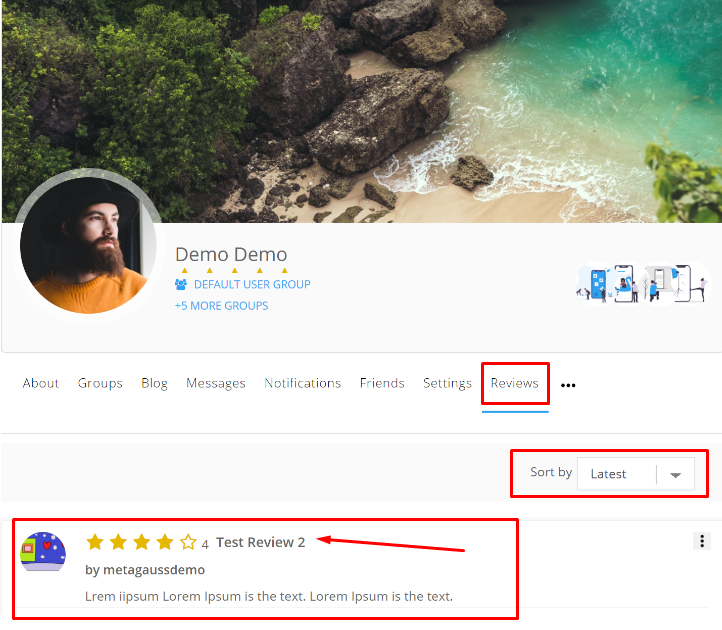Click the Test Review 2 title
This screenshot has width=722, height=630.
(261, 542)
